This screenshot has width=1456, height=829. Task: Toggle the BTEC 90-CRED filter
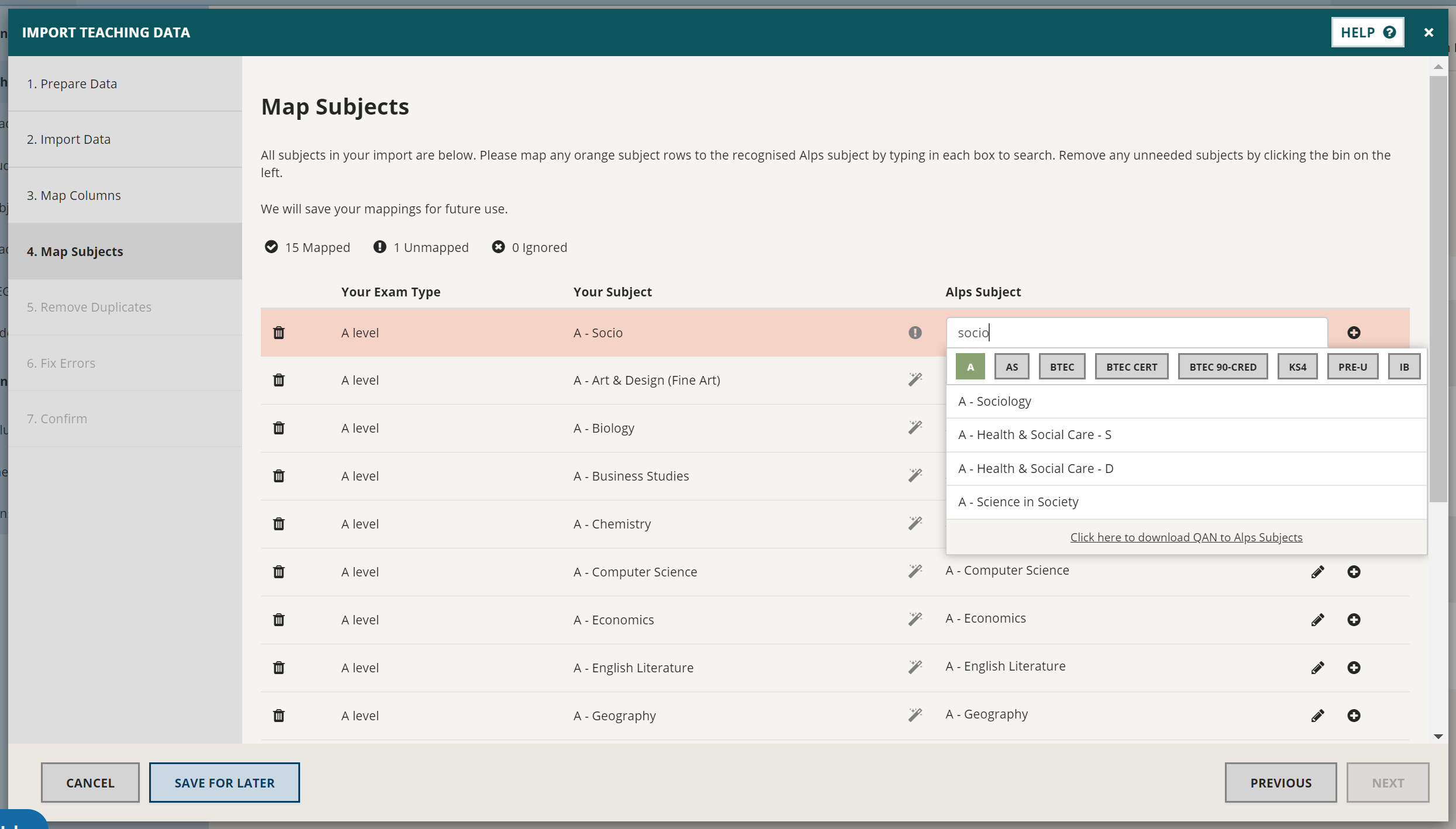tap(1223, 367)
